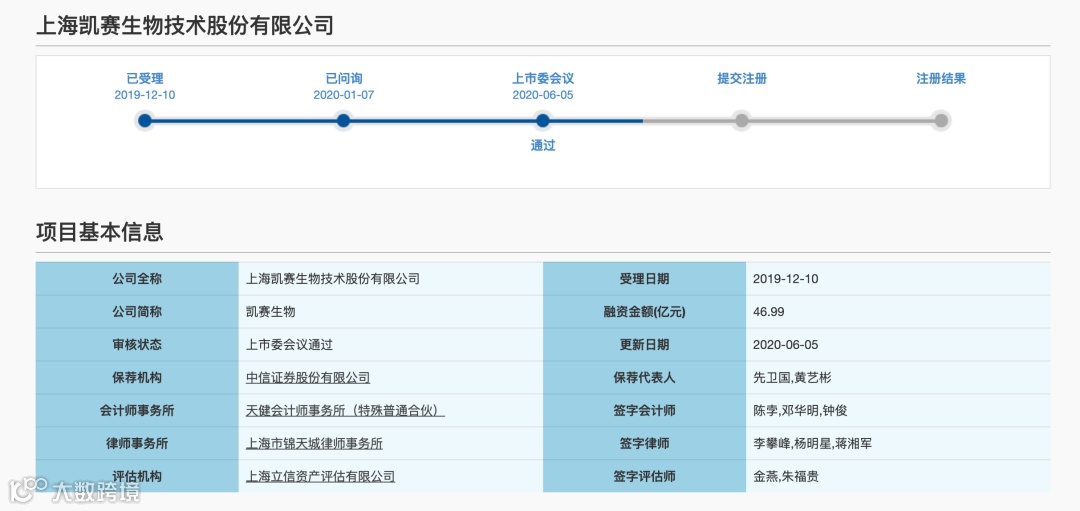Open the 上海市锦天城律师事务所 law firm link
Viewport: 1080px width, 511px height.
click(x=314, y=444)
